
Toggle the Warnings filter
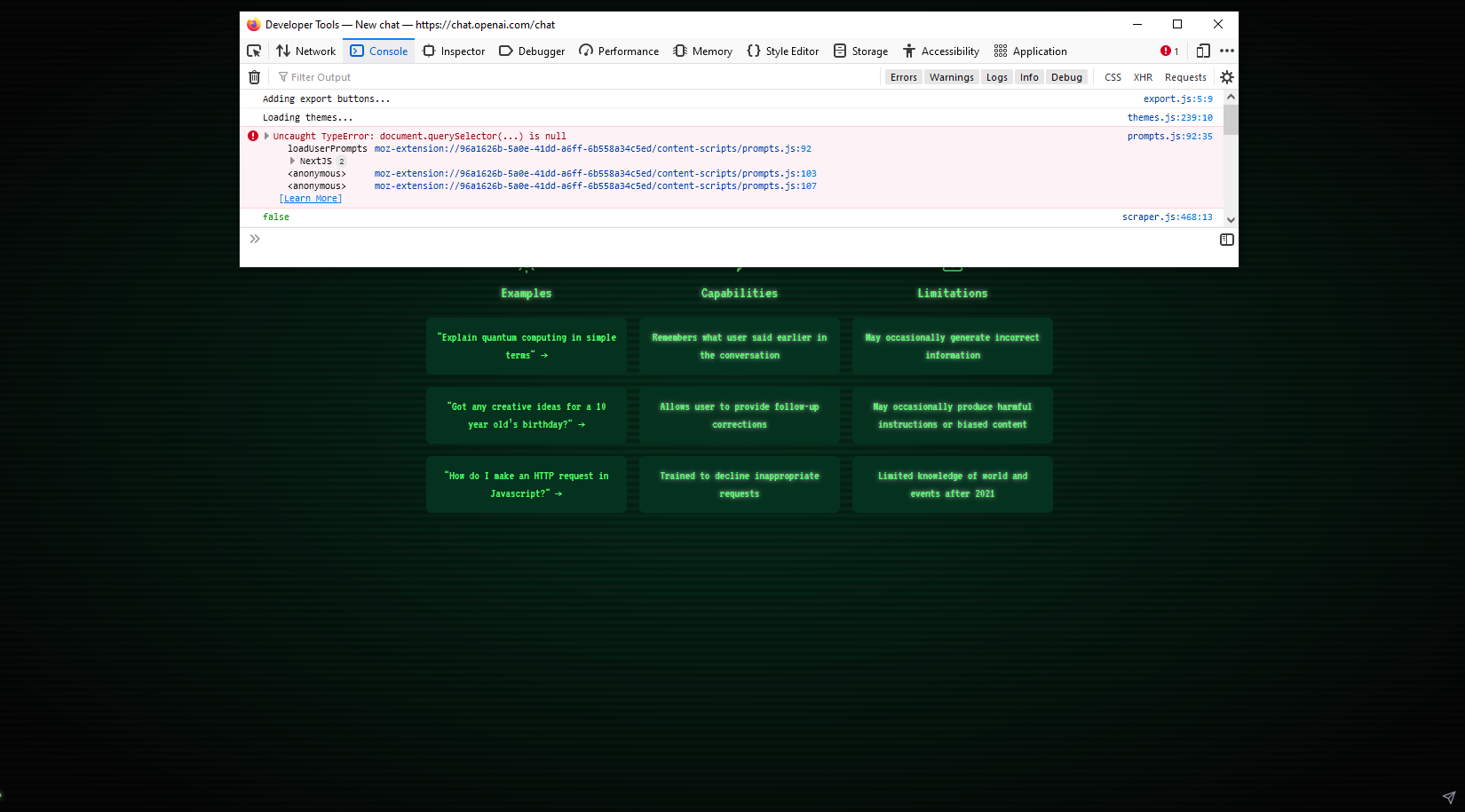[951, 77]
